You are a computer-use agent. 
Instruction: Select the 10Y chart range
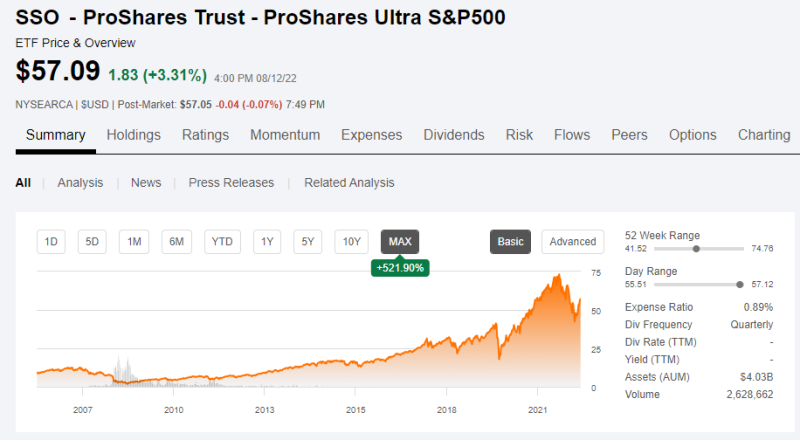351,241
